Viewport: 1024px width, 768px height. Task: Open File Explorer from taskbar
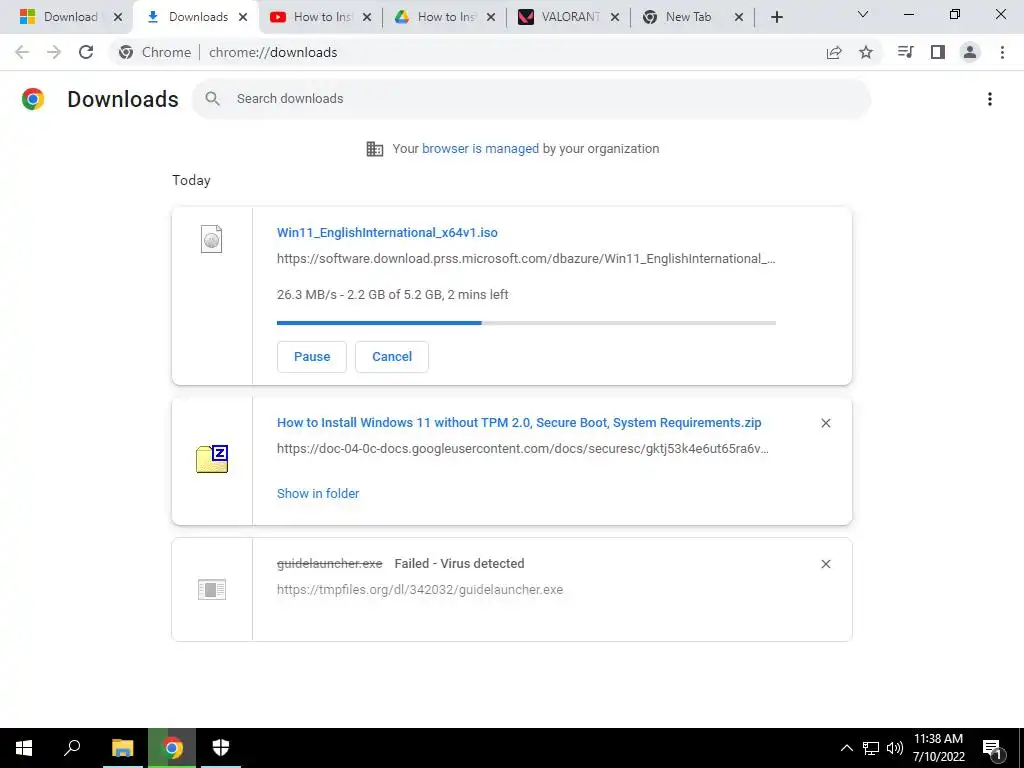tap(122, 748)
